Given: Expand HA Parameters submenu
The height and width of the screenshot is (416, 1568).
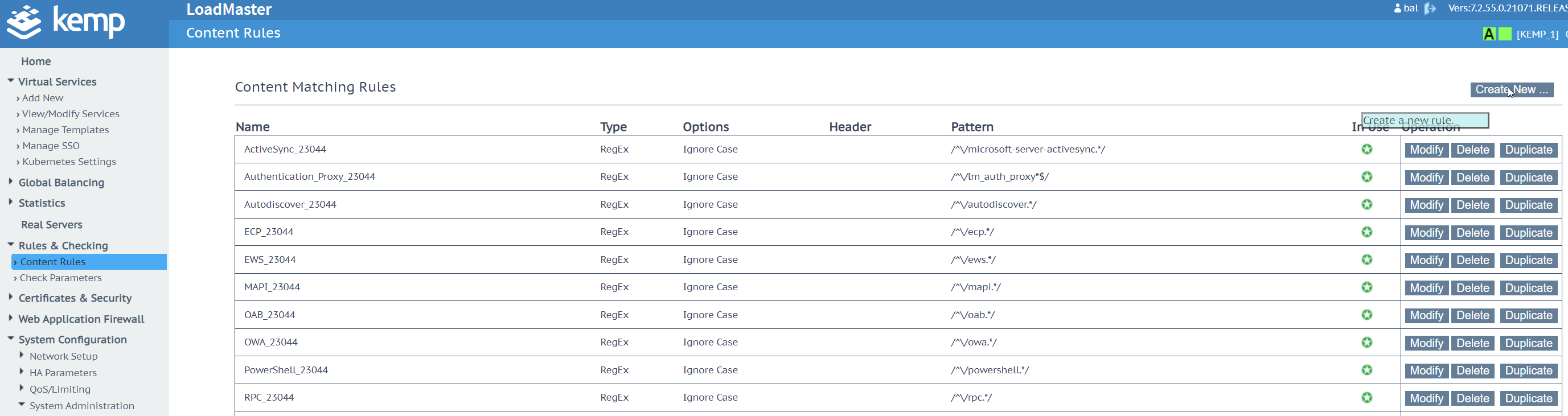Looking at the screenshot, I should pyautogui.click(x=22, y=371).
